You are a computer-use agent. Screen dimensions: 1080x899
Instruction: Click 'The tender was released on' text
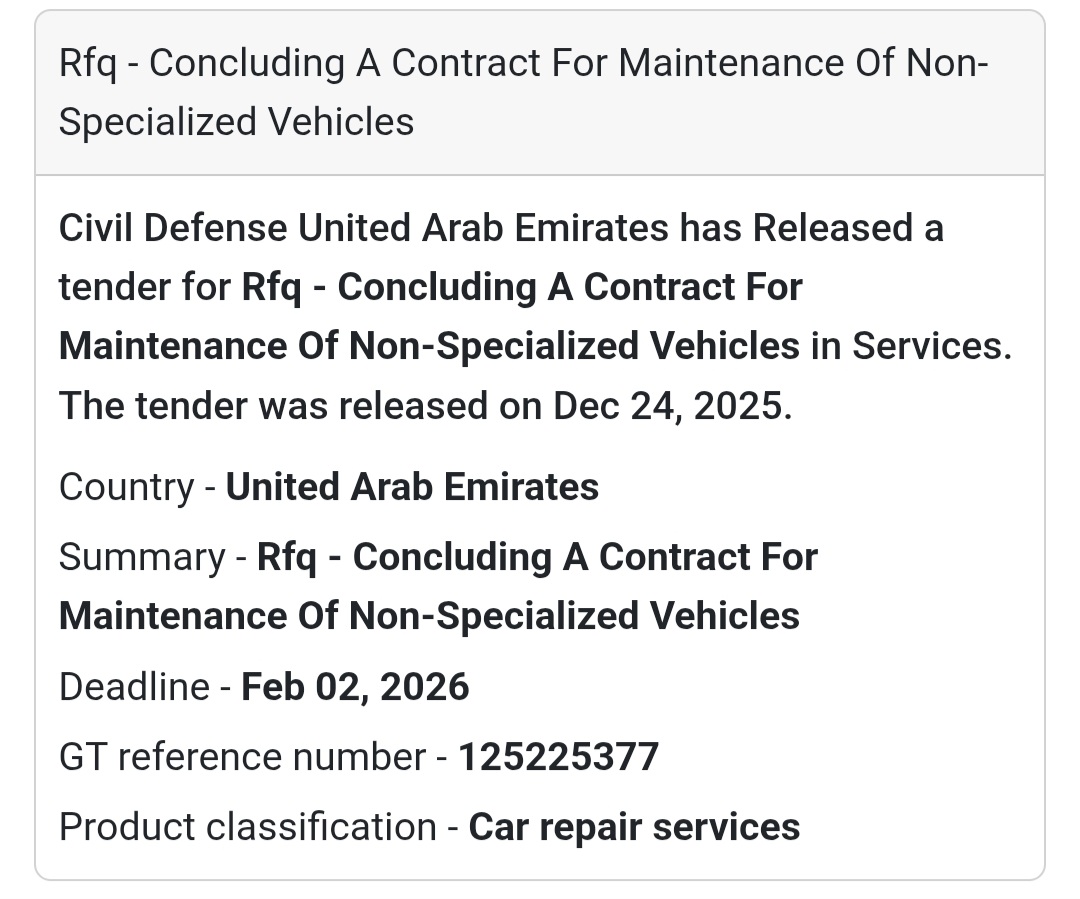point(300,405)
